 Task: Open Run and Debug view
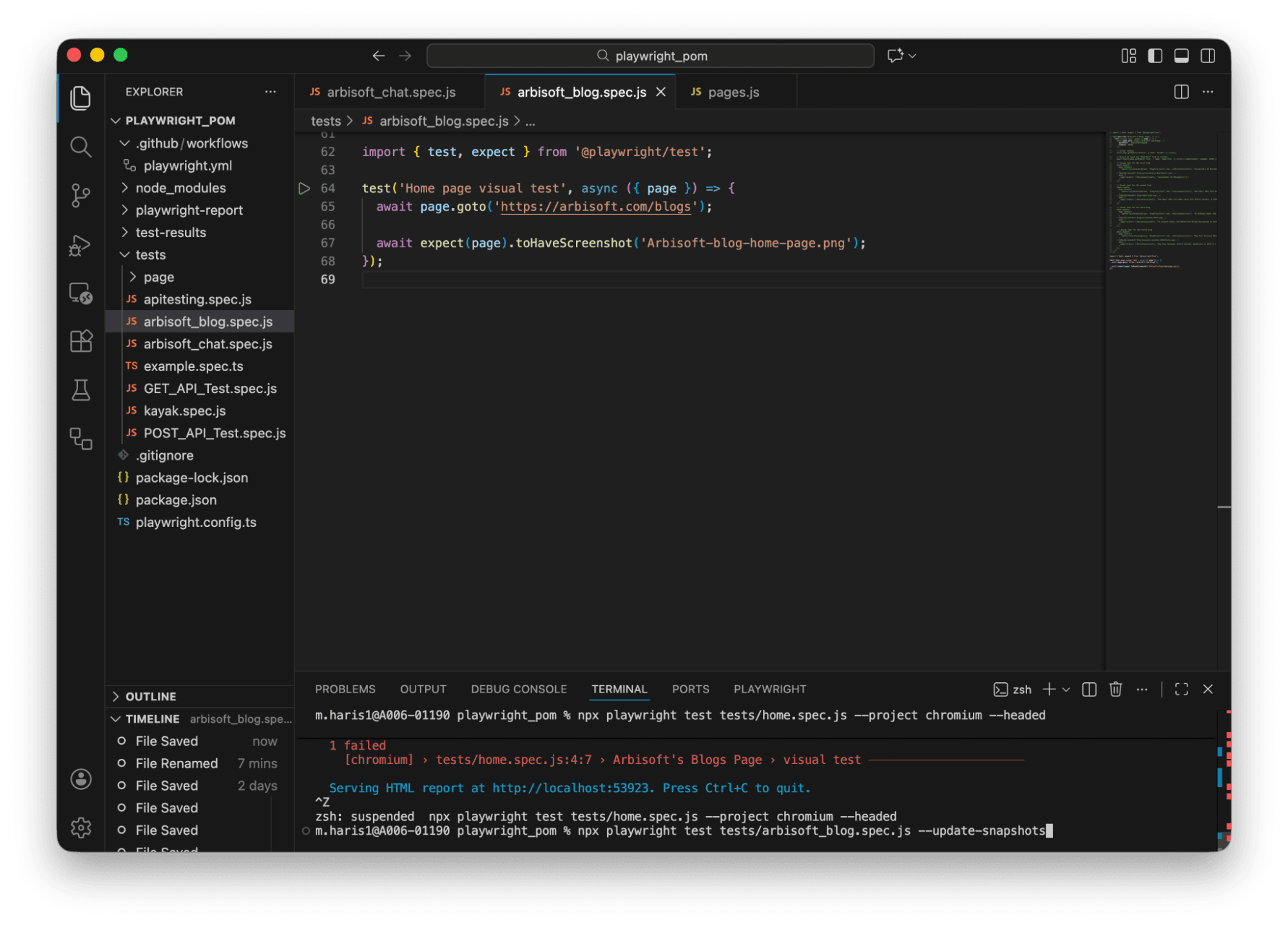click(81, 245)
